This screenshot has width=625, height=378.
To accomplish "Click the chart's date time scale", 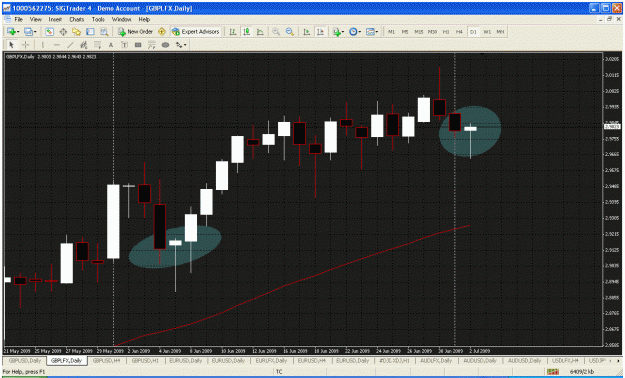I will coord(303,351).
